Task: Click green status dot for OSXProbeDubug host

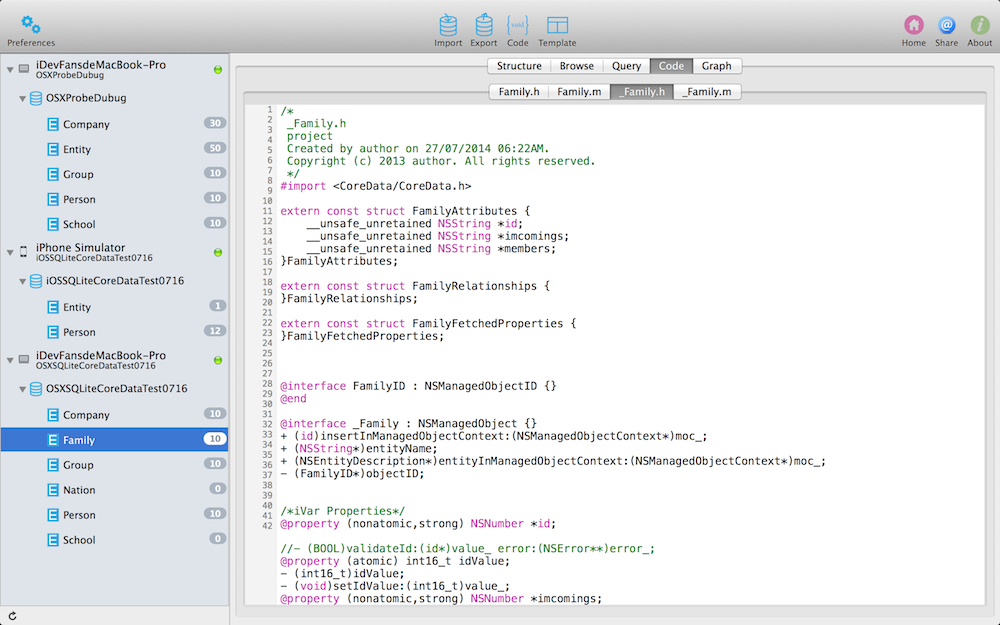Action: tap(218, 70)
